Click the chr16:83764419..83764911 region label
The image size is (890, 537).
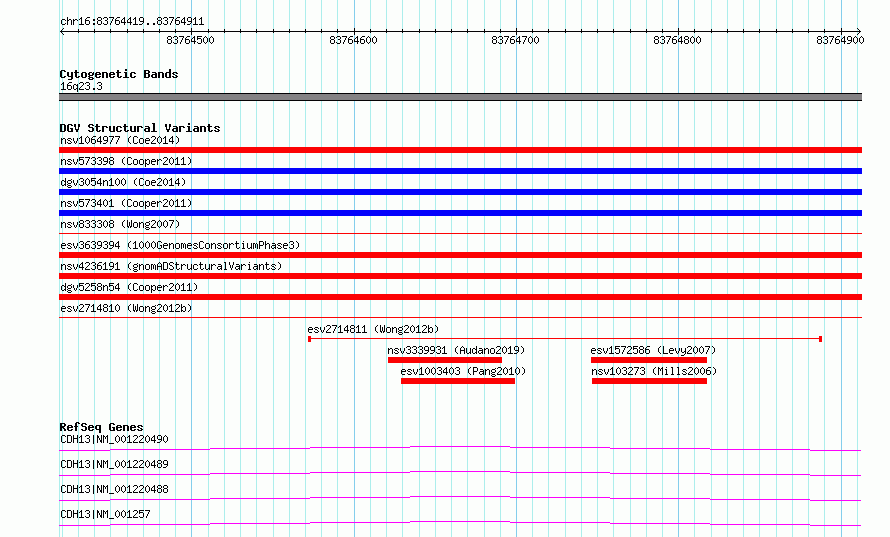pos(132,21)
